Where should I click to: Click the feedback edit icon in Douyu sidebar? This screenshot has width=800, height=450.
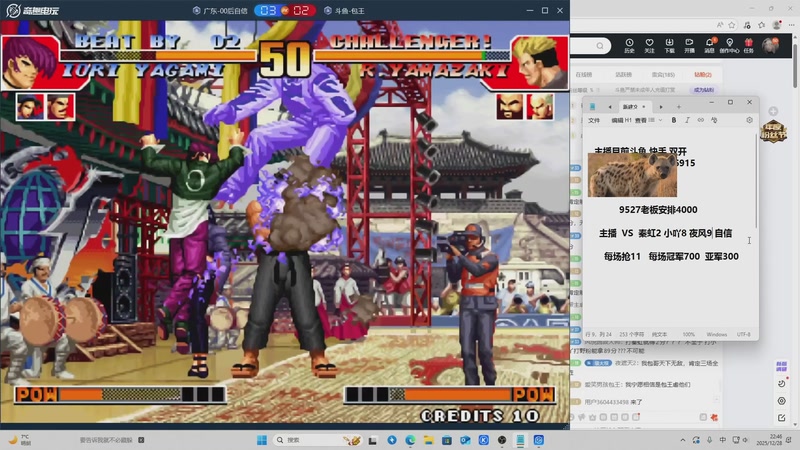coord(782,418)
